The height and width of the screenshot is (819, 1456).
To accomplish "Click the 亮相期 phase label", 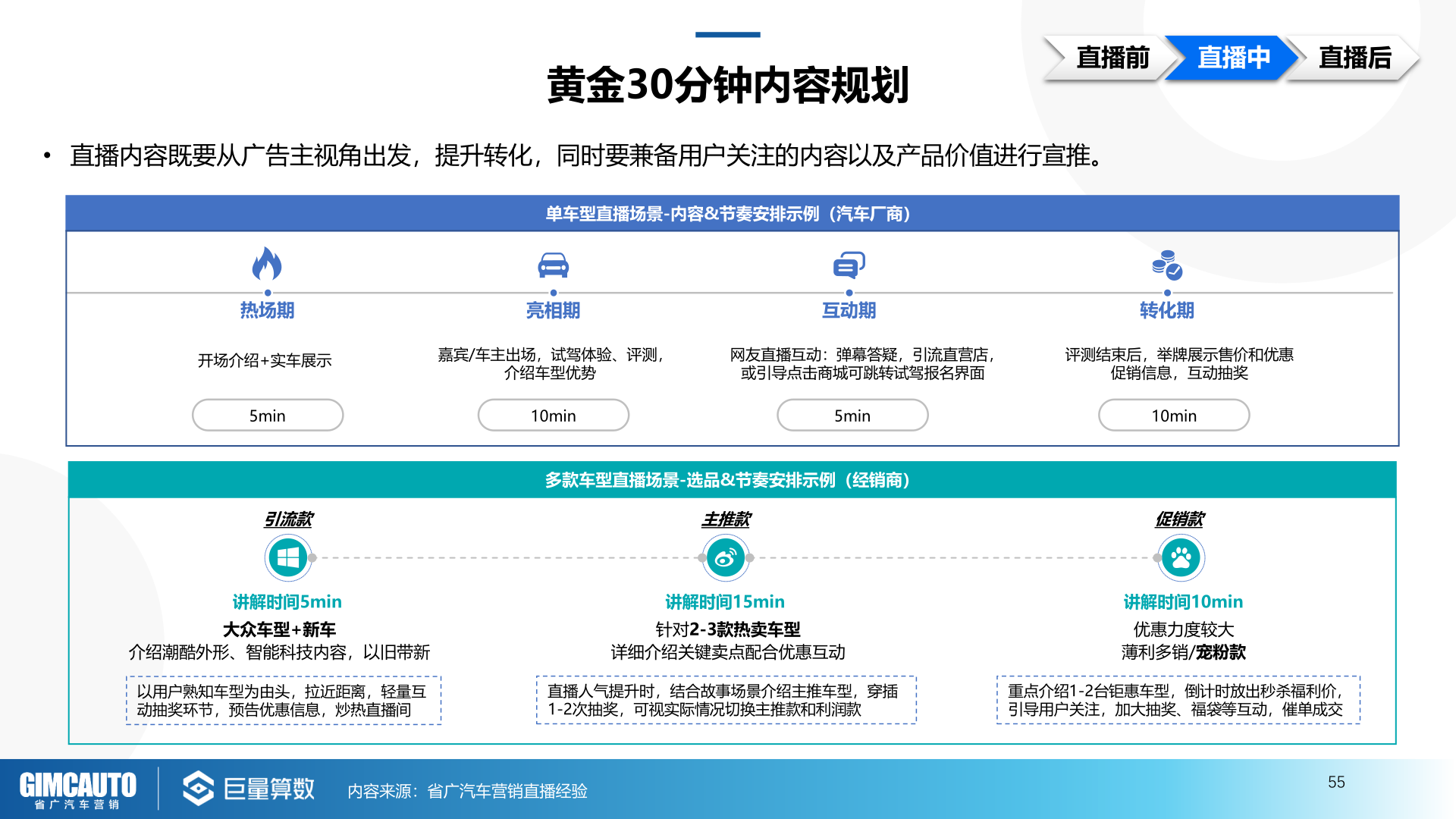I will coord(553,310).
